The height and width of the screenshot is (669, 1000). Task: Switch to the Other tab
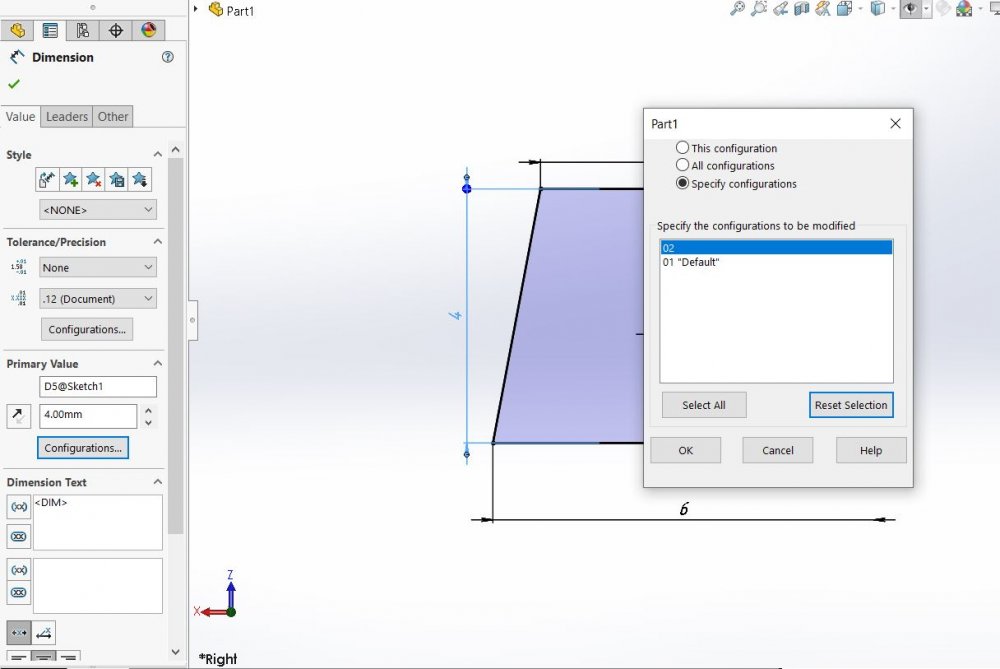pos(113,117)
